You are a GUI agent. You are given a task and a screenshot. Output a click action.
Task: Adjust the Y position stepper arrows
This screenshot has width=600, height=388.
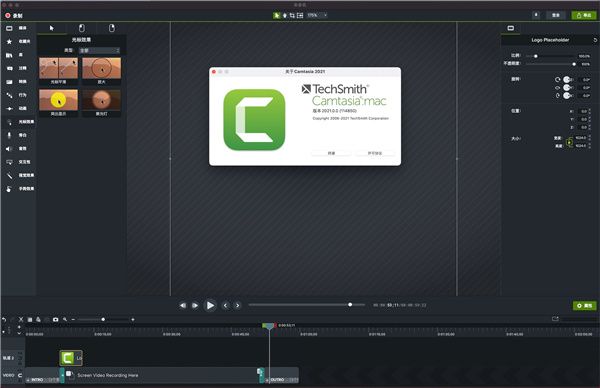coord(590,119)
